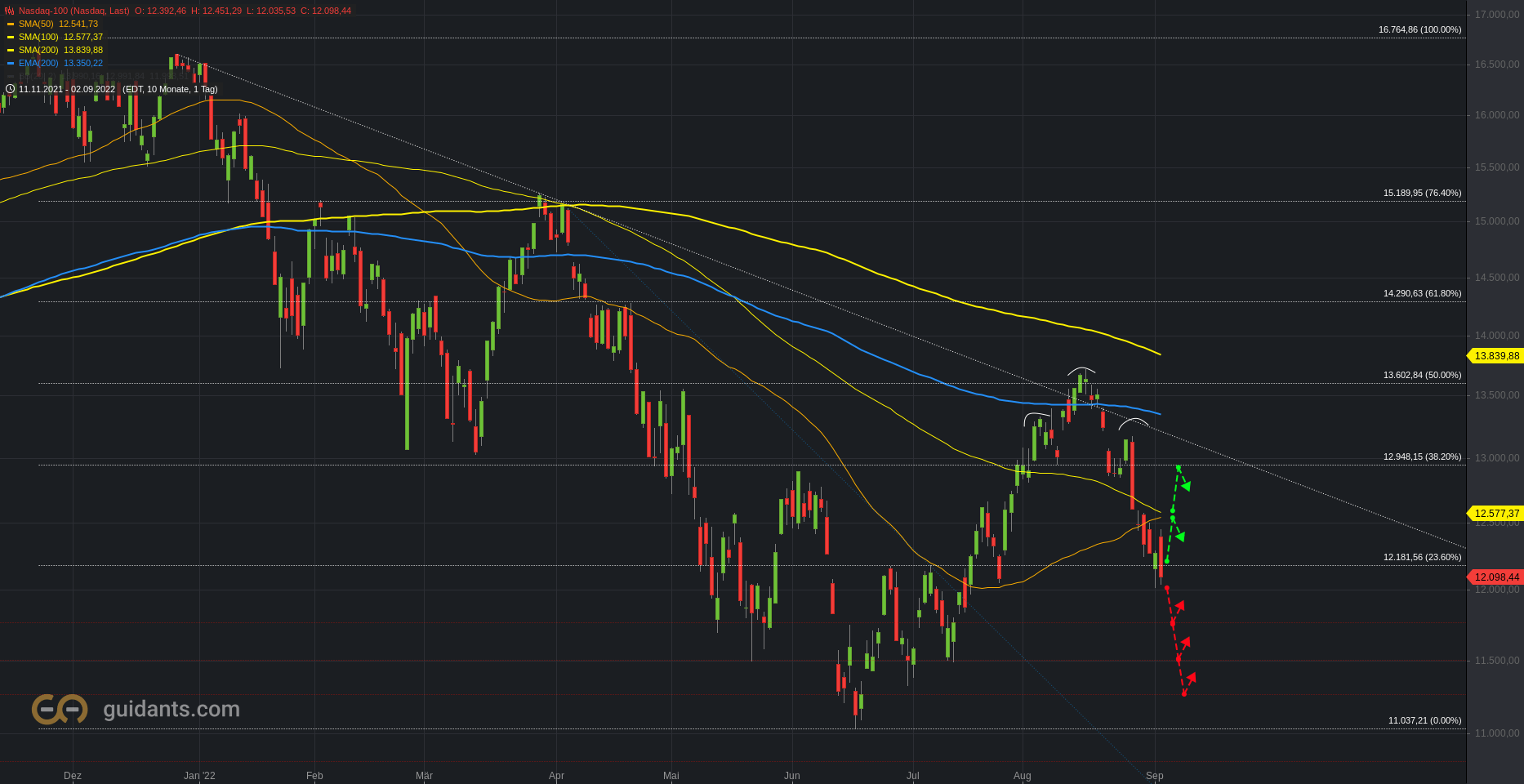Image resolution: width=1524 pixels, height=784 pixels.
Task: Click the opening value O: 12.392,46
Action: point(160,11)
